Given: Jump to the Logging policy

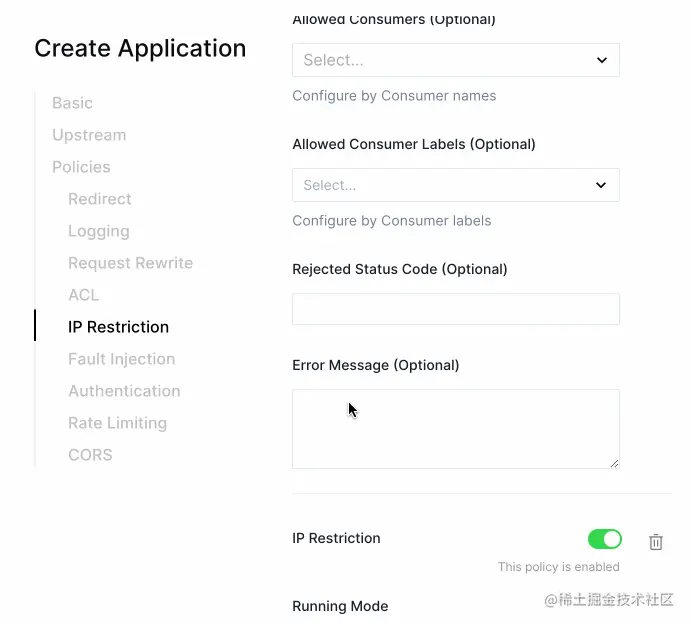Looking at the screenshot, I should click(x=99, y=231).
